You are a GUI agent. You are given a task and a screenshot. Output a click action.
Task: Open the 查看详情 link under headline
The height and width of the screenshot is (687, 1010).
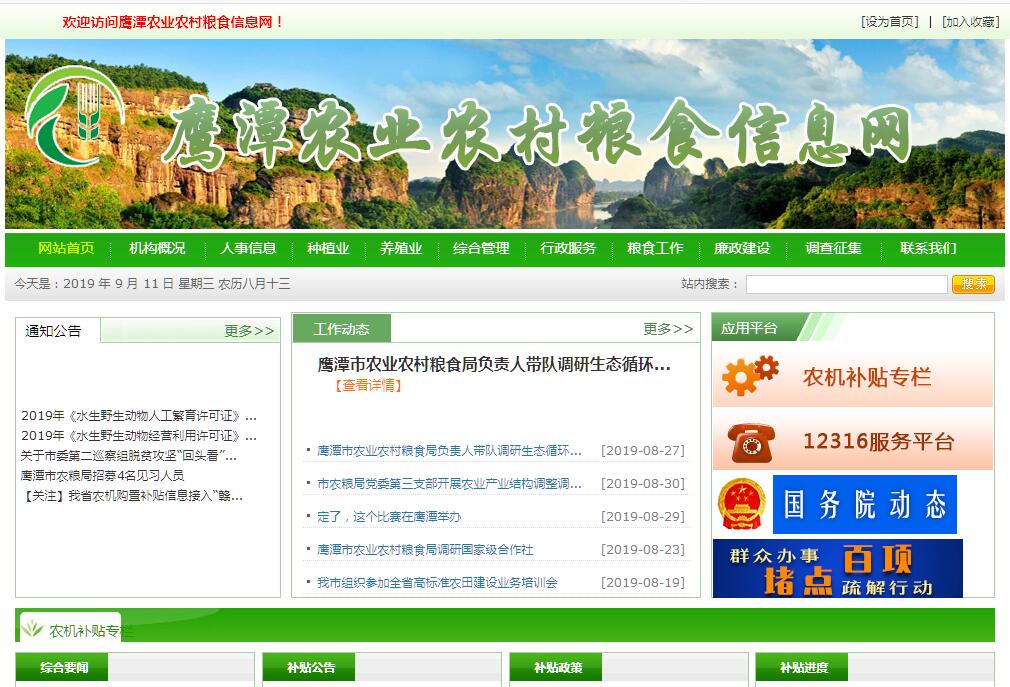point(368,385)
